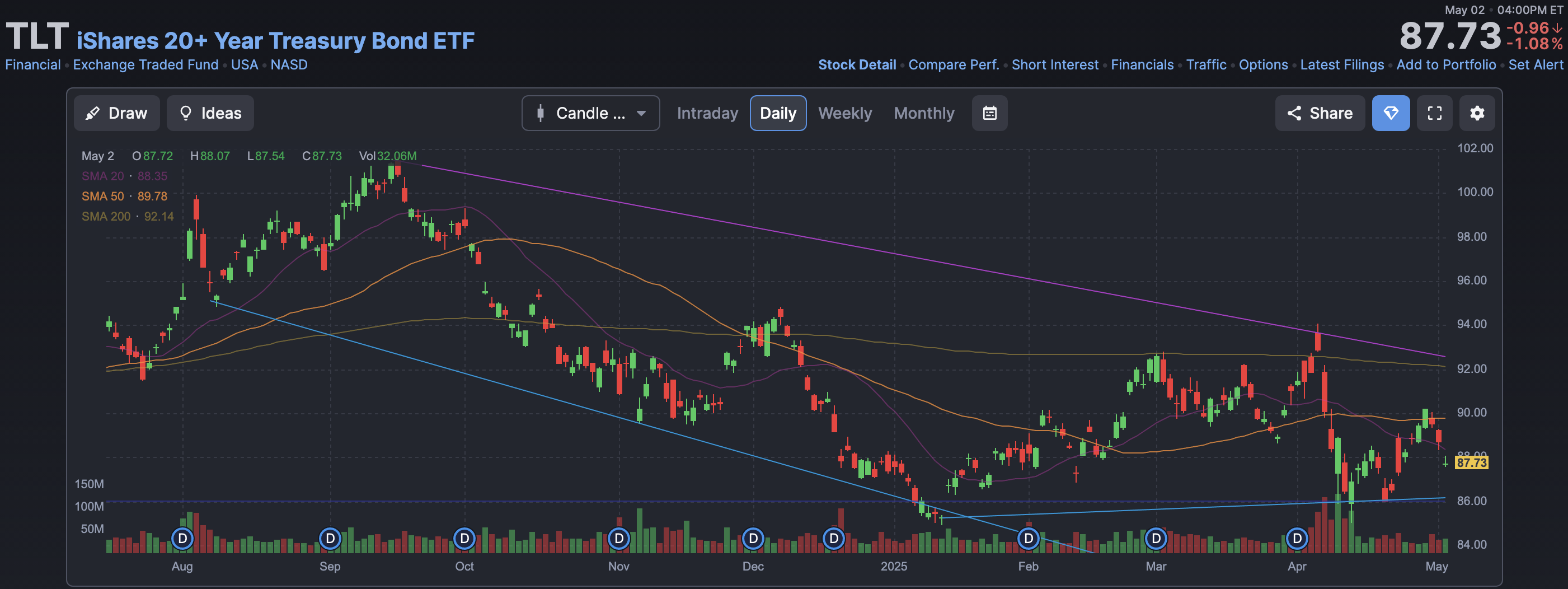Click the dividend marker near Apr
This screenshot has height=589, width=1568.
click(1297, 539)
